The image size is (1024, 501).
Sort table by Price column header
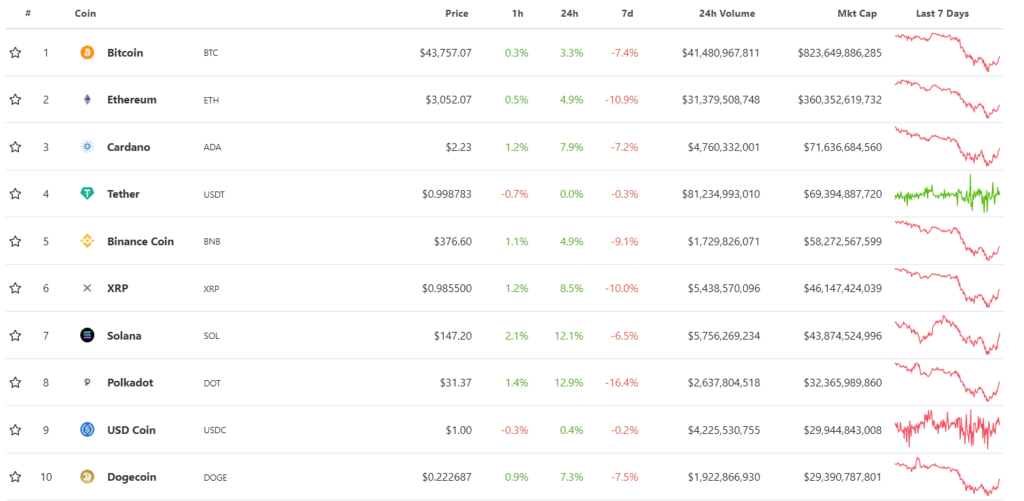[x=456, y=14]
